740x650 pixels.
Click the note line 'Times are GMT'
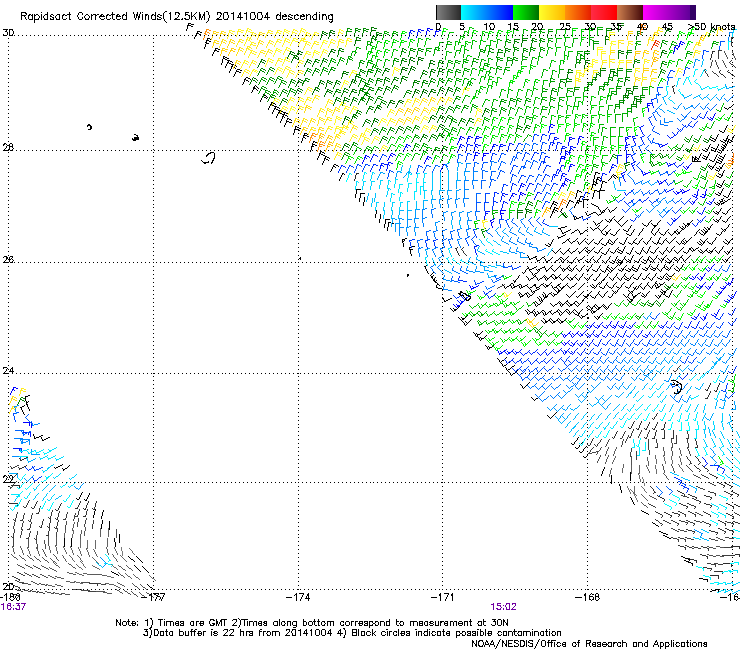192,623
